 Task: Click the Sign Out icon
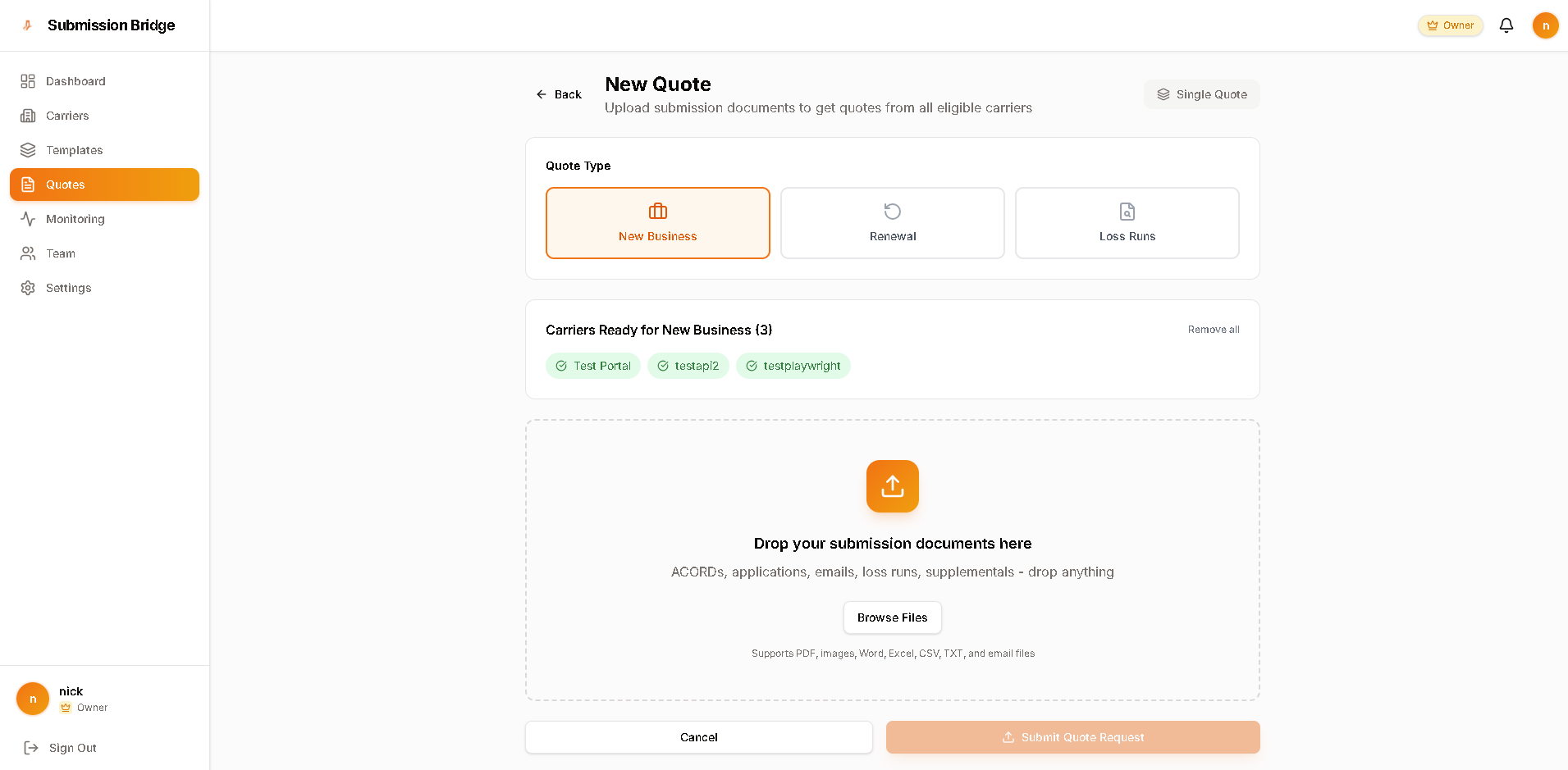[31, 748]
